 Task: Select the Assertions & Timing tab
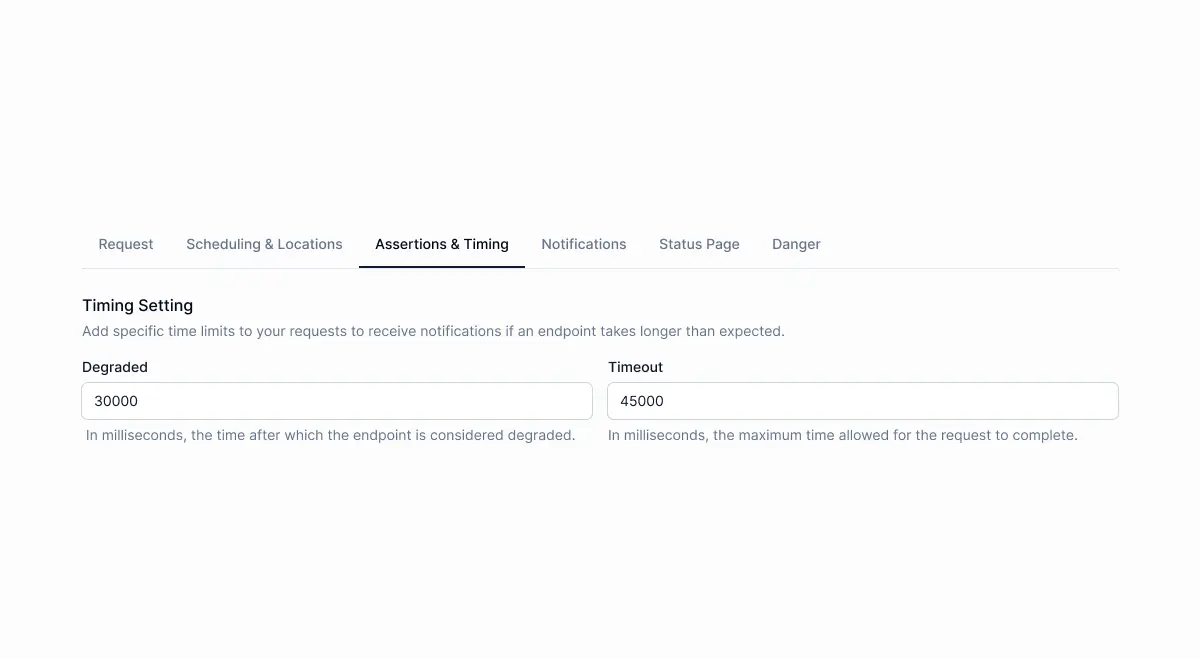(442, 244)
